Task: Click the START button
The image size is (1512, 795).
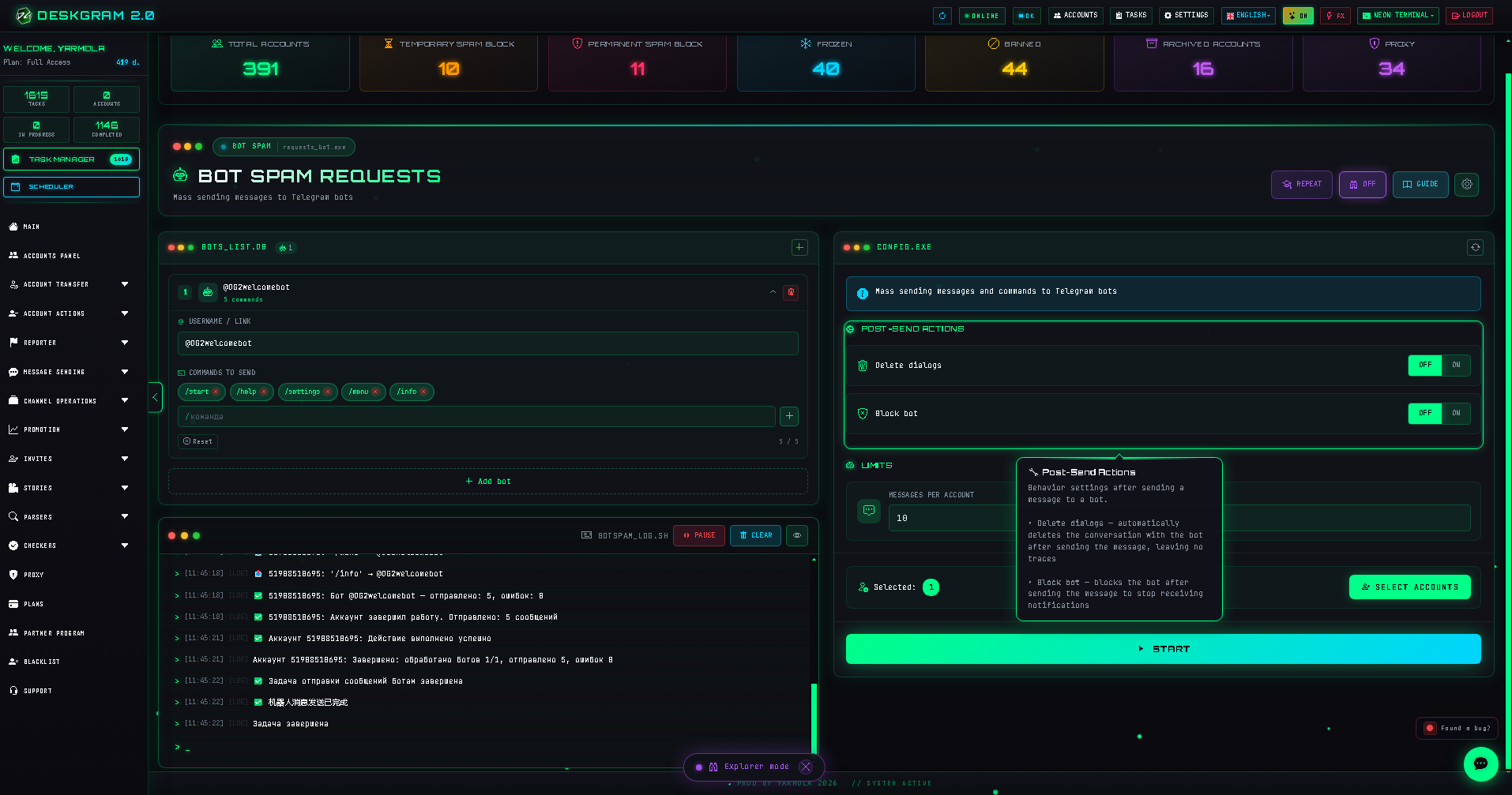Action: point(1163,649)
